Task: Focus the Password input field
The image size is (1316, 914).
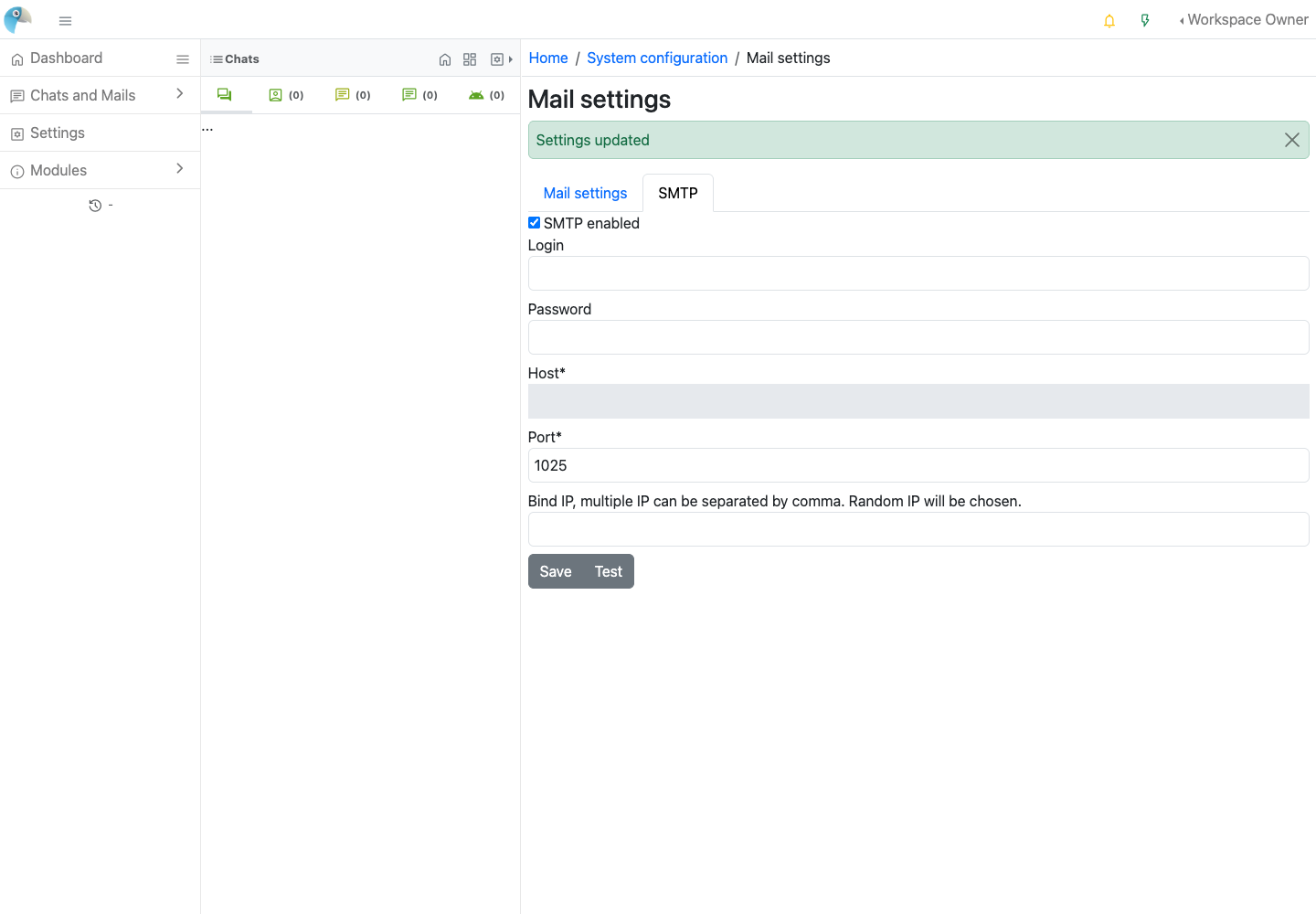Action: coord(918,337)
